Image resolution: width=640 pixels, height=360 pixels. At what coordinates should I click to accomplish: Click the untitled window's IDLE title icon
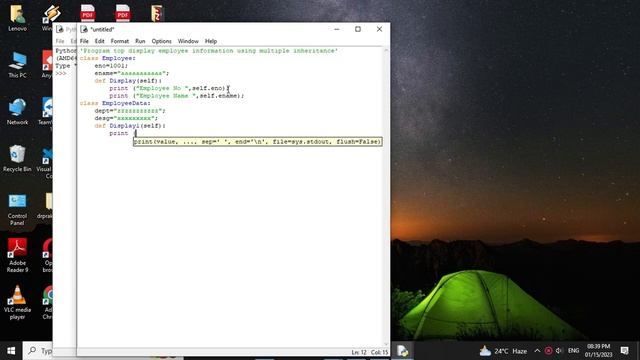[x=84, y=29]
